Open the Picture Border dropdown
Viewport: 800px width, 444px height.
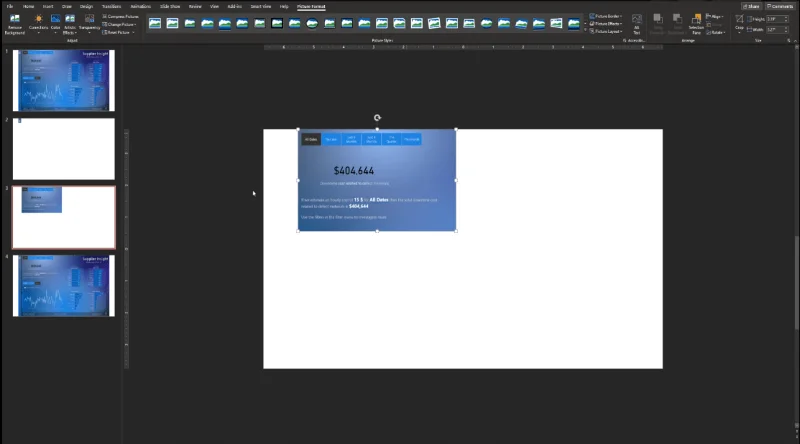pyautogui.click(x=606, y=16)
